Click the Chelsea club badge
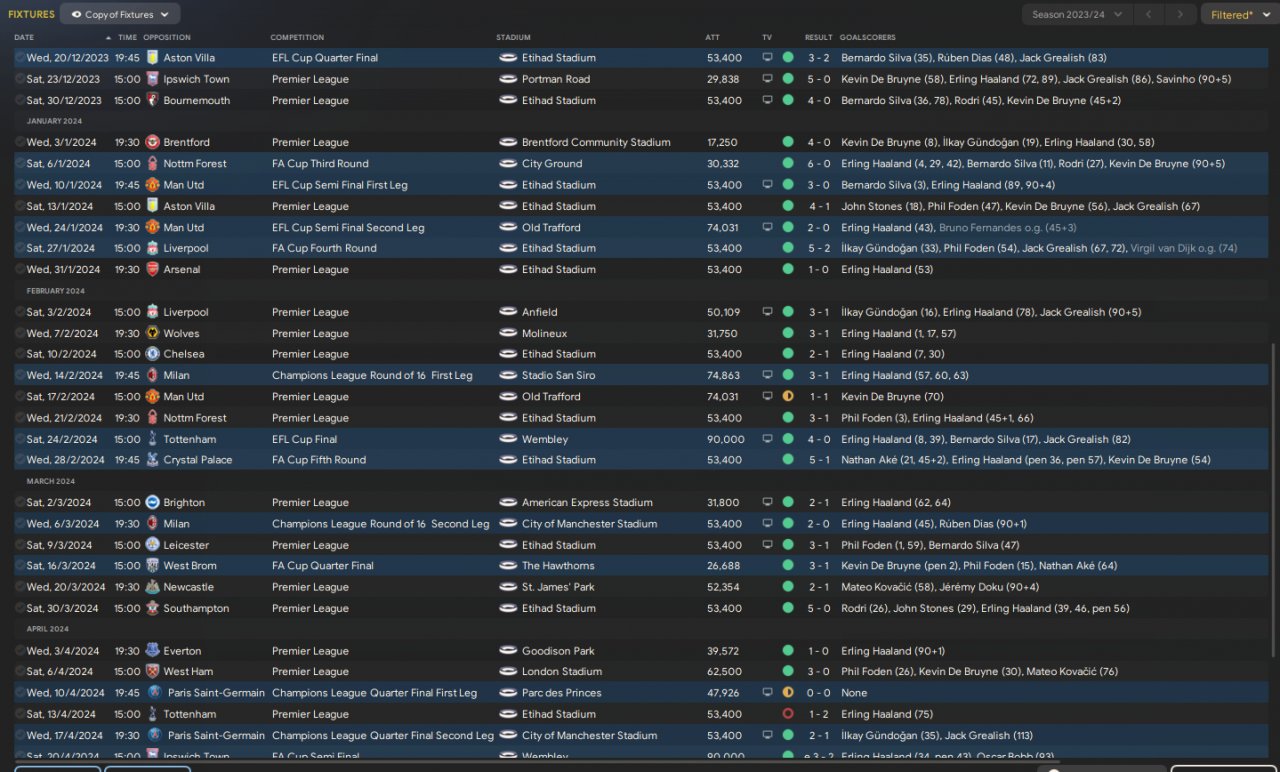 (x=153, y=354)
